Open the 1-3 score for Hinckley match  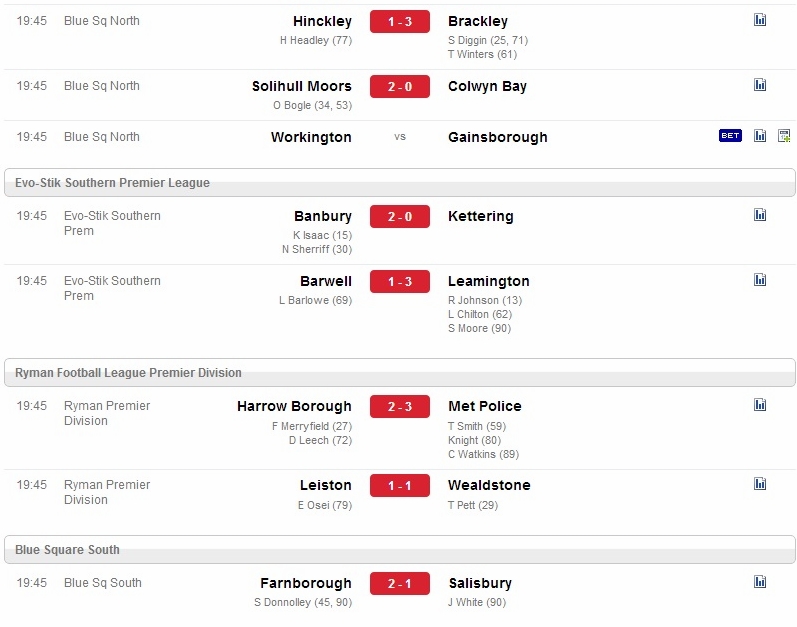400,21
